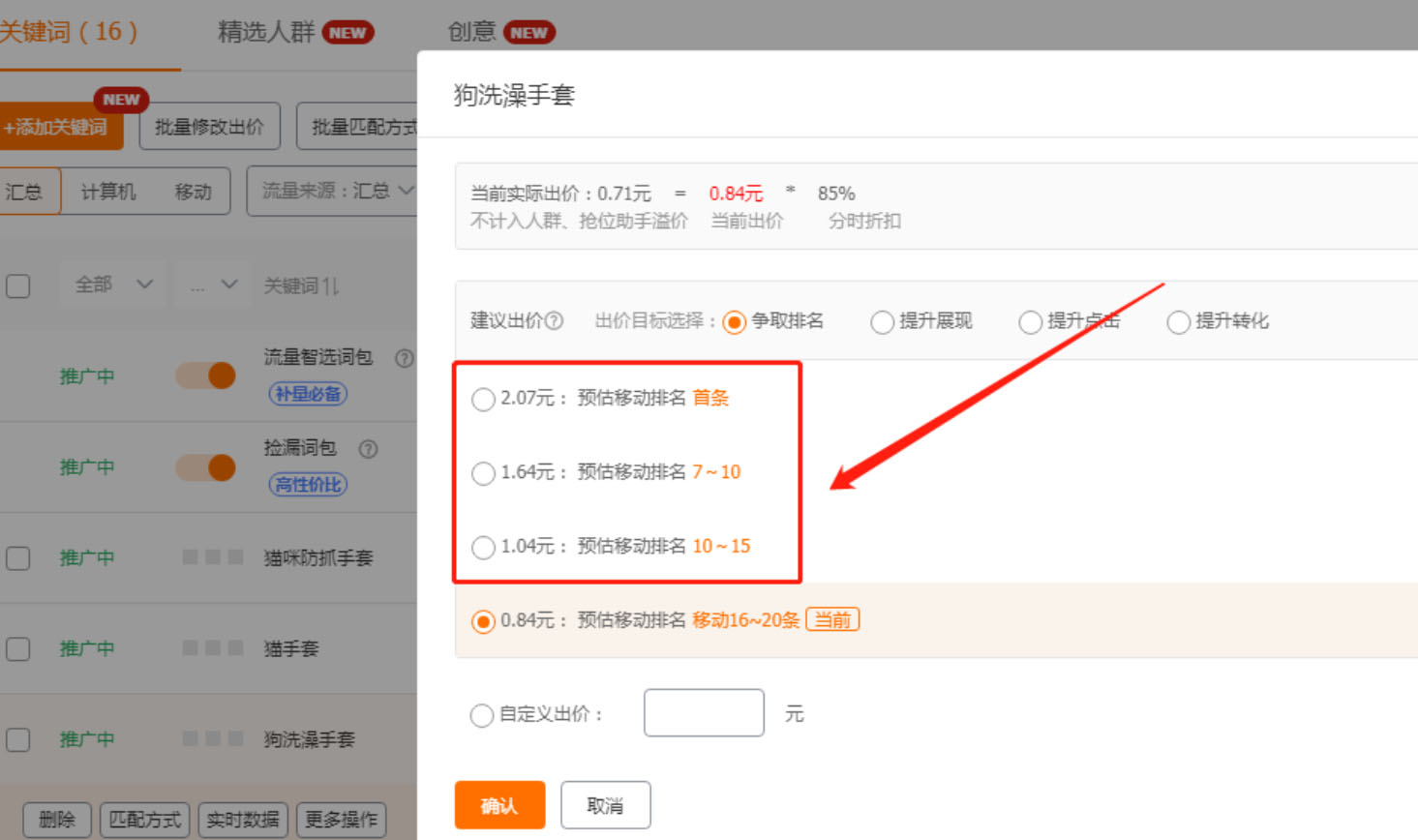1418x840 pixels.
Task: Select 提升转化 bid goal
Action: (x=1178, y=321)
